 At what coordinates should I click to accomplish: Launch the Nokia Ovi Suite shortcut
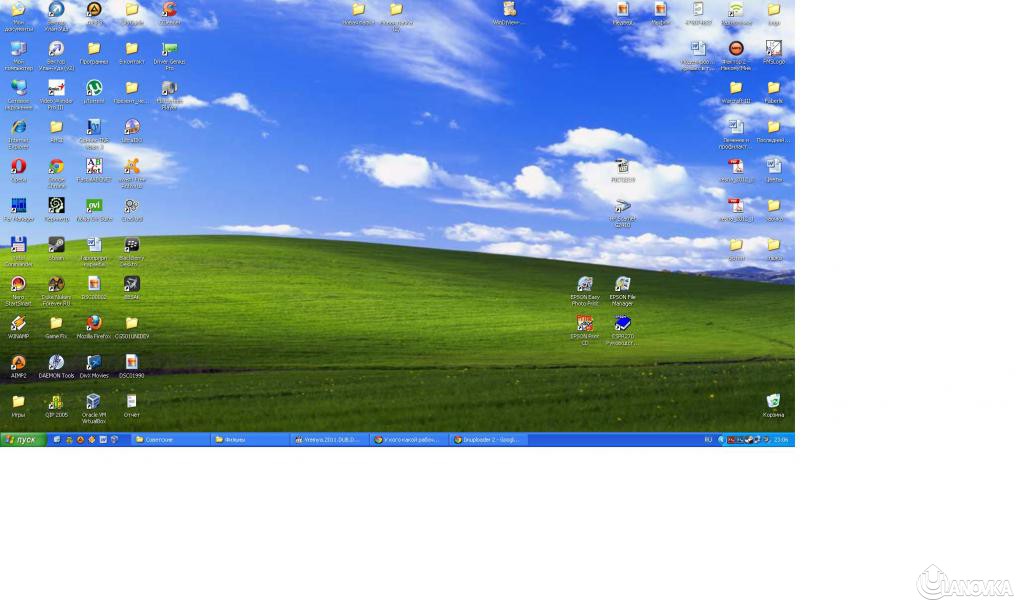(94, 210)
